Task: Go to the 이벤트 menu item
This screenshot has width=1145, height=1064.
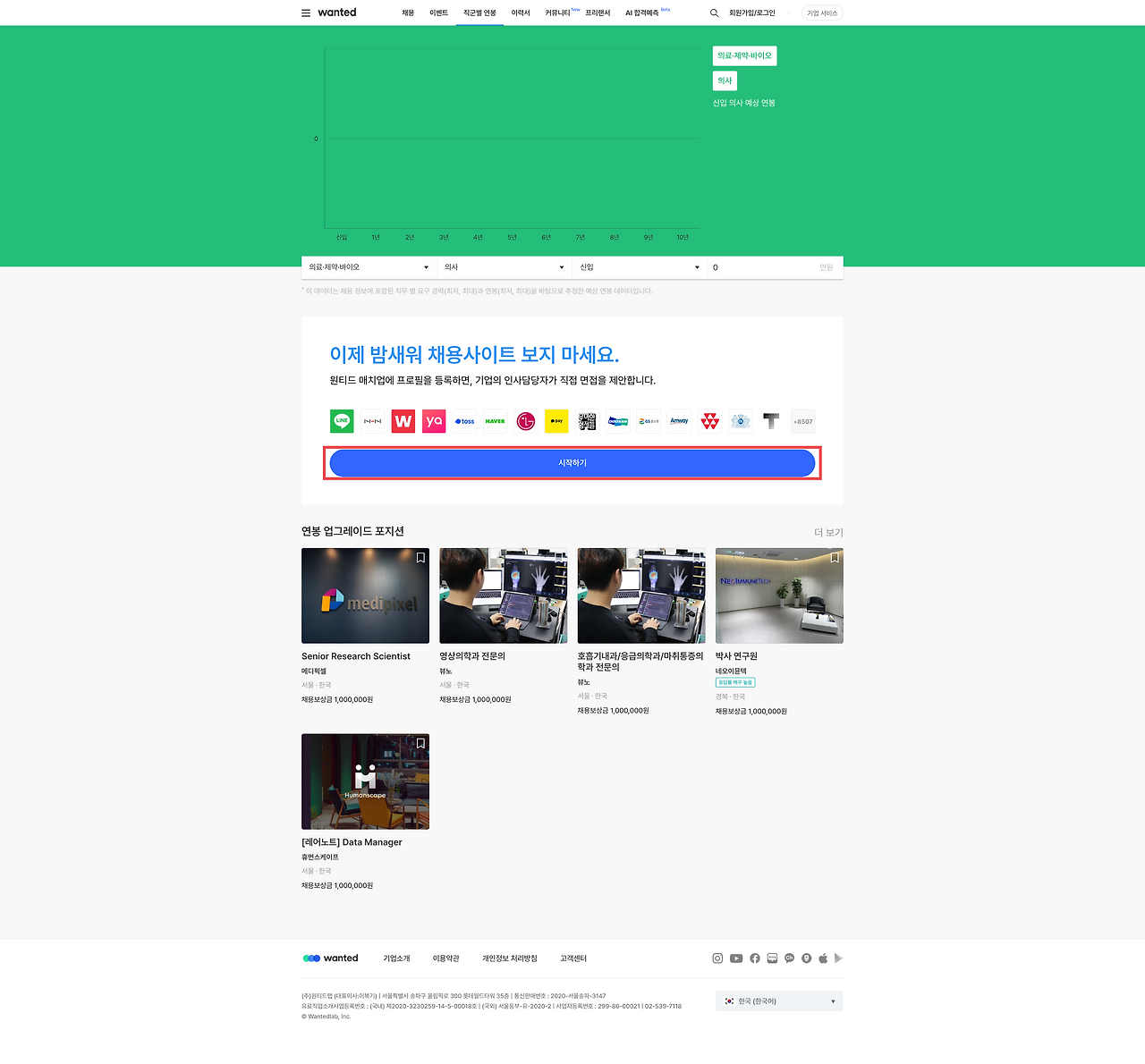Action: point(438,13)
